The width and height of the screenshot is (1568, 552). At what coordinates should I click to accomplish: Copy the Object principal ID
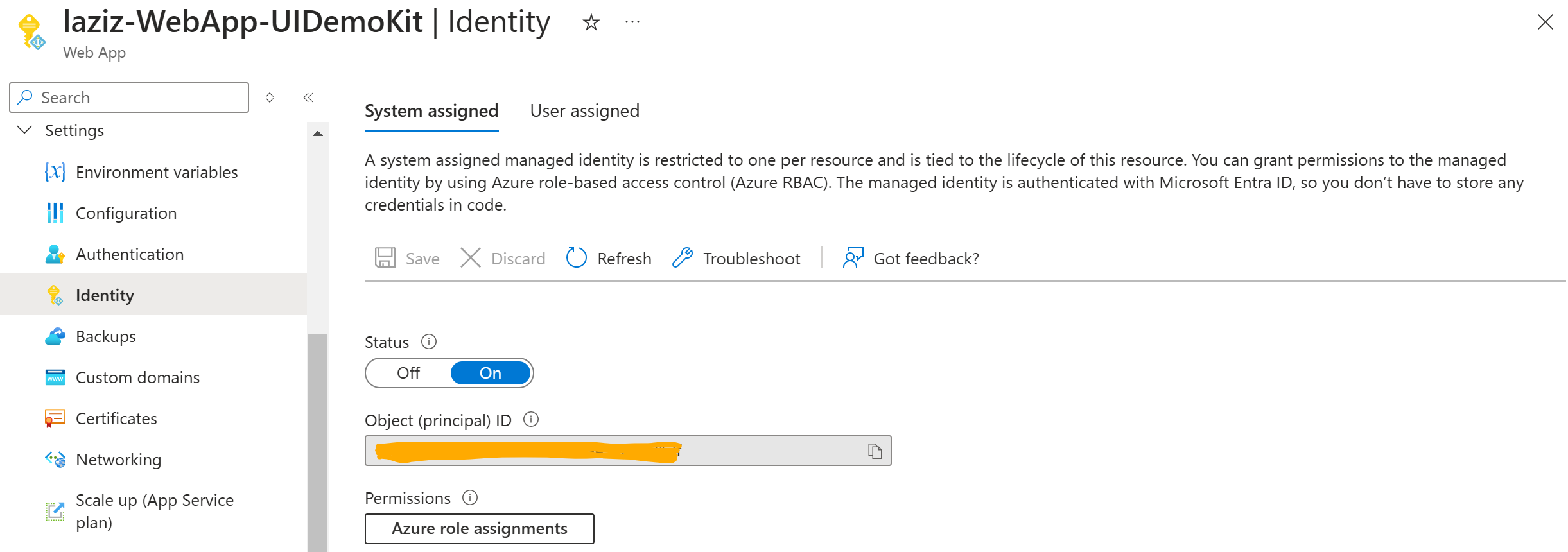875,451
